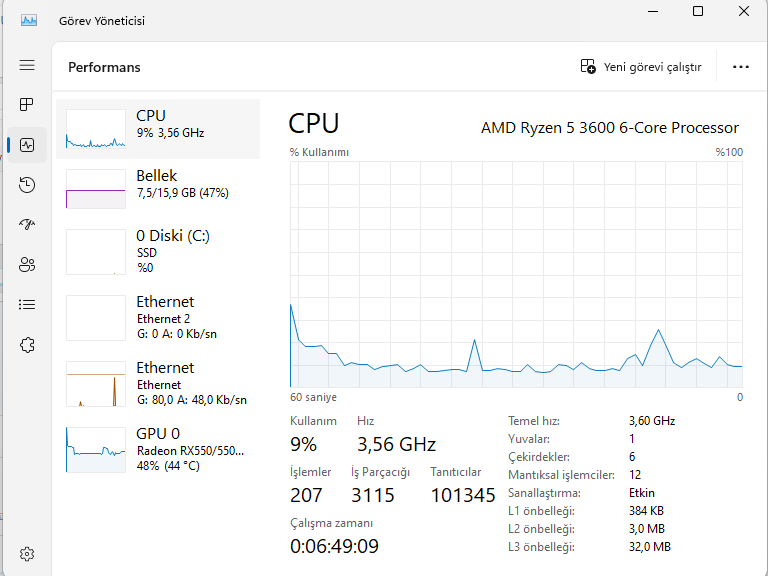Click the Bellek mini graph thumbnail
Viewport: 768px width, 576px height.
(96, 188)
